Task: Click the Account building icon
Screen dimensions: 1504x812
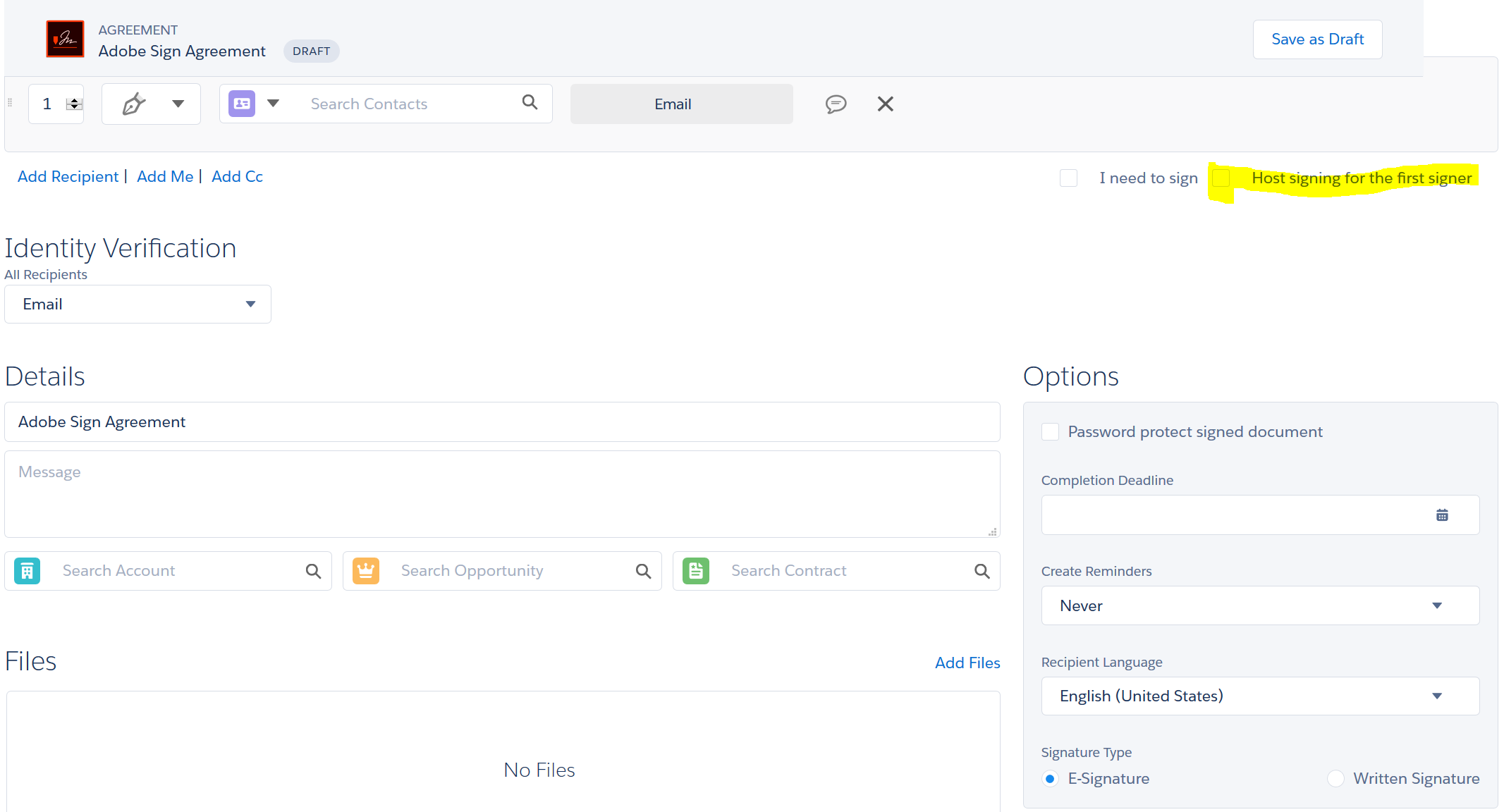Action: click(27, 571)
